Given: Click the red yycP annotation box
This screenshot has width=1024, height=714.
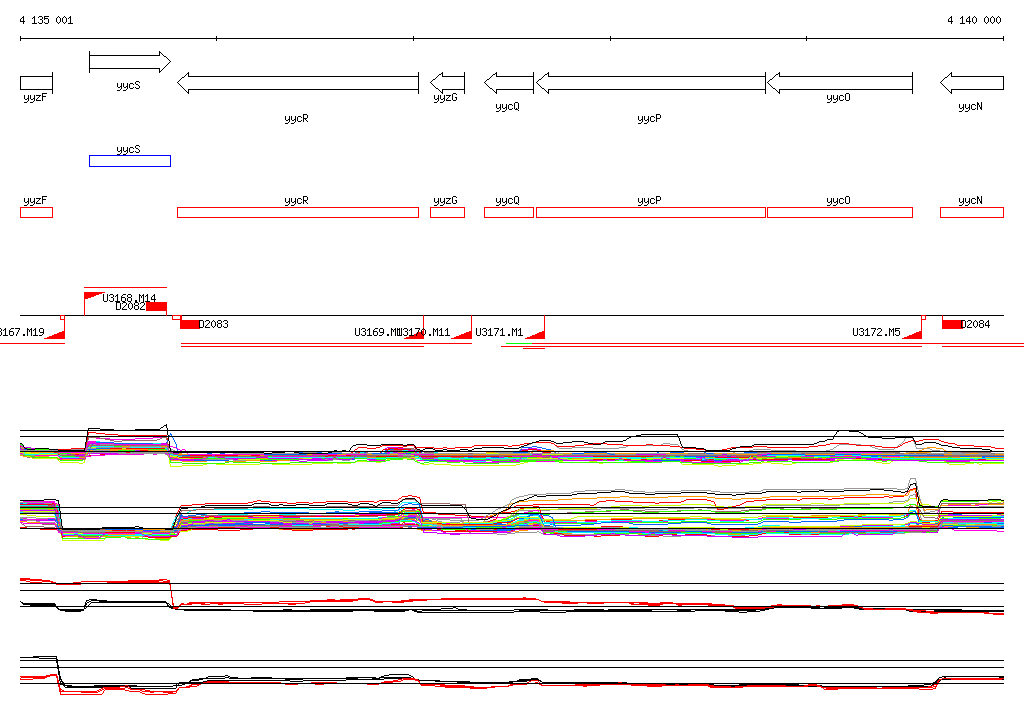Looking at the screenshot, I should (x=650, y=212).
